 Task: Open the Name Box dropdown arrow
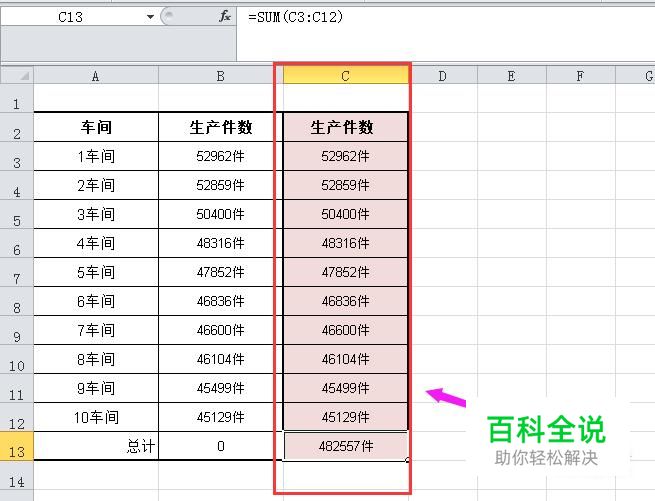[x=150, y=17]
